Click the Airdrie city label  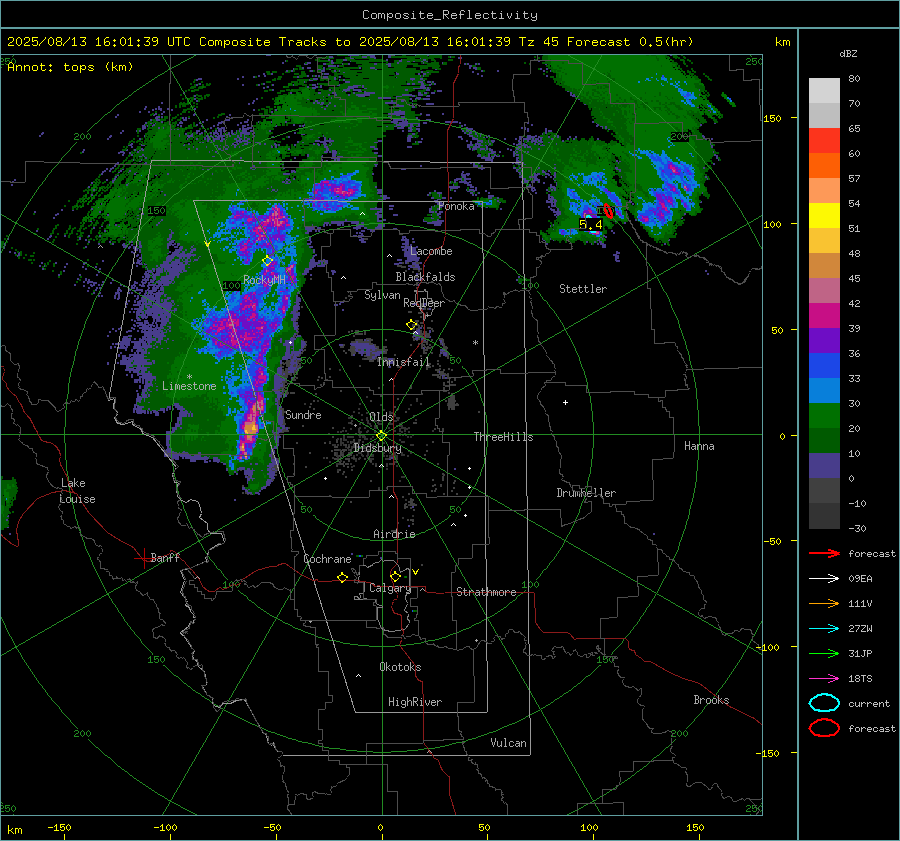[394, 534]
